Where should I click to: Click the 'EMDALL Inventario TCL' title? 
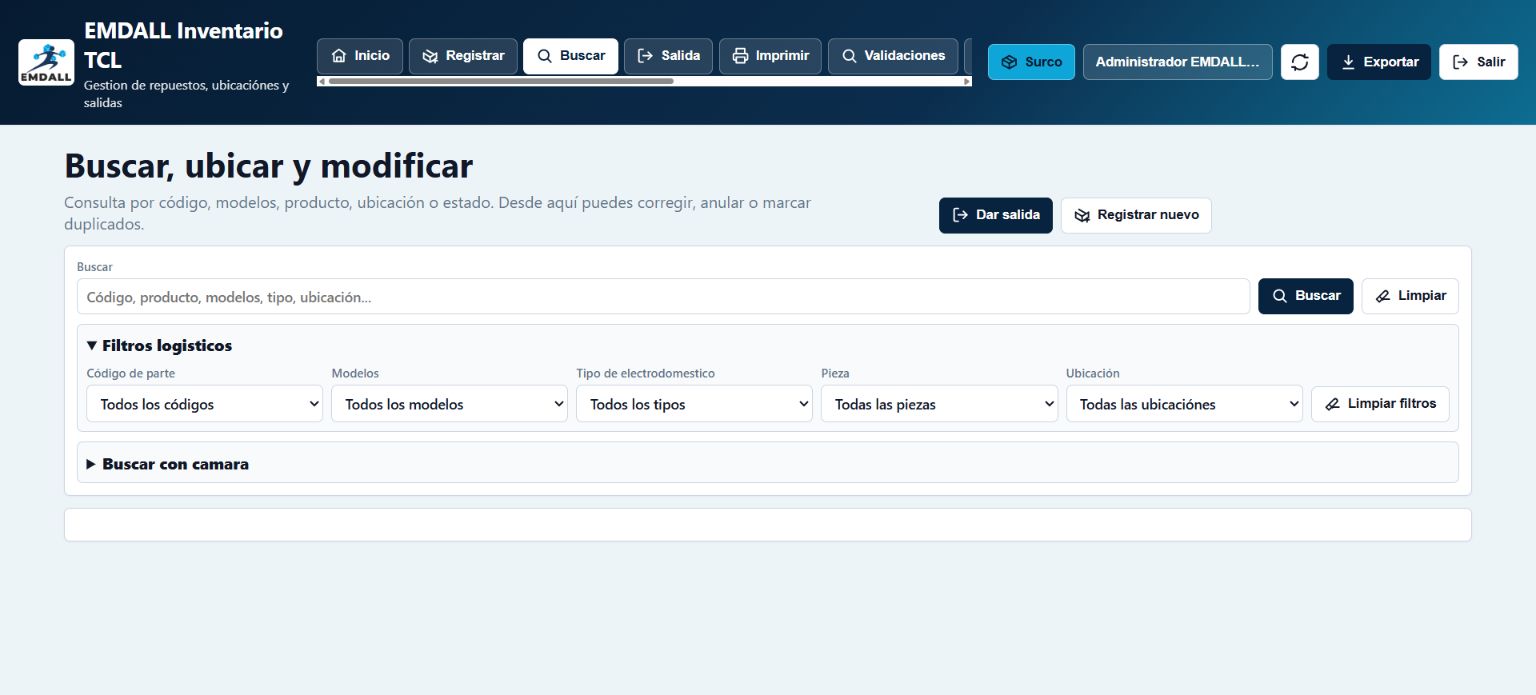point(184,45)
